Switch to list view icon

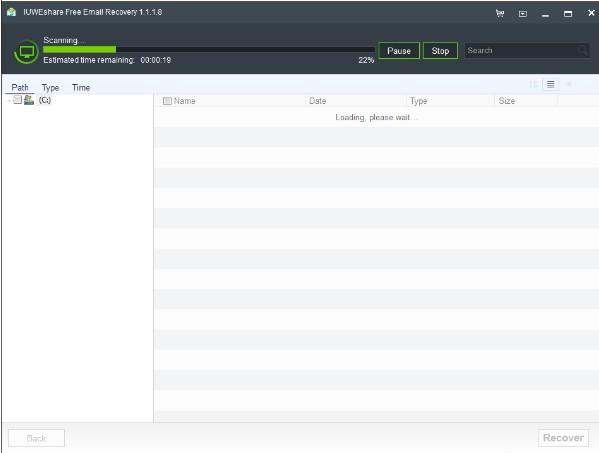point(550,84)
